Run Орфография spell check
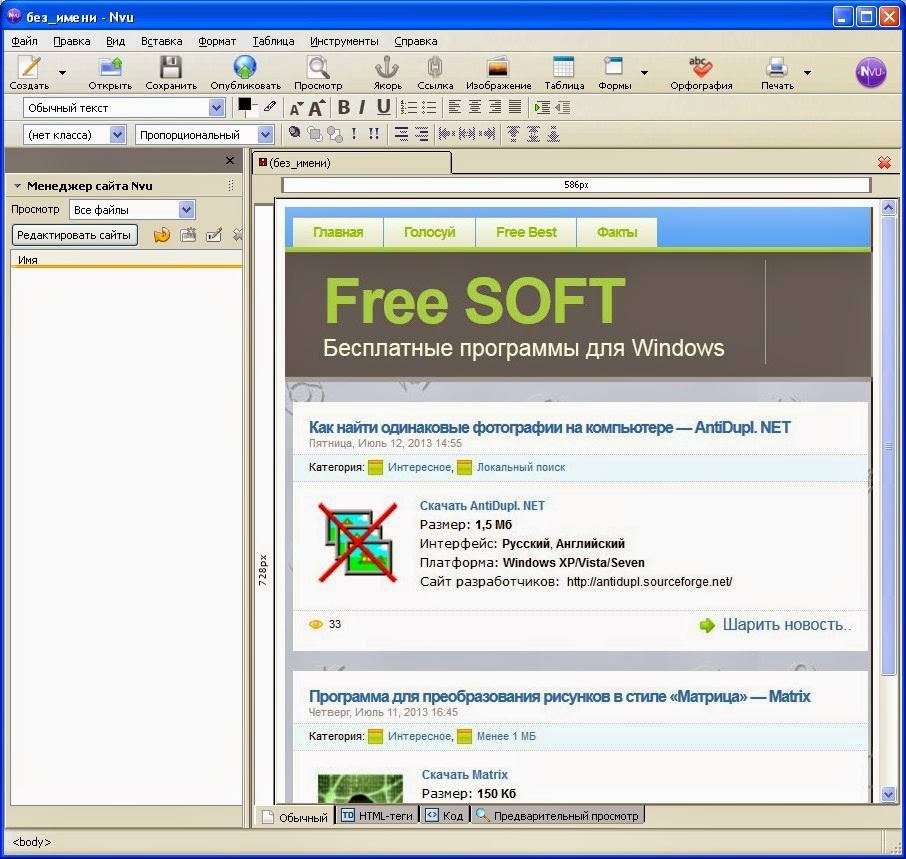This screenshot has width=906, height=859. tap(700, 68)
